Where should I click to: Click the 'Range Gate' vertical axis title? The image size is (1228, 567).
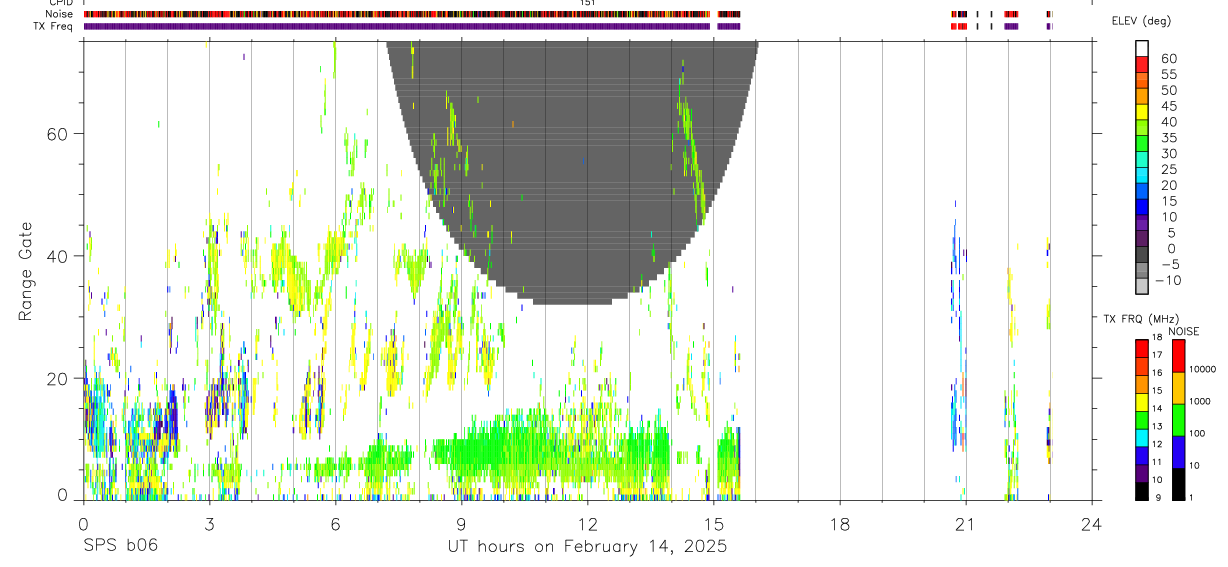(x=24, y=272)
